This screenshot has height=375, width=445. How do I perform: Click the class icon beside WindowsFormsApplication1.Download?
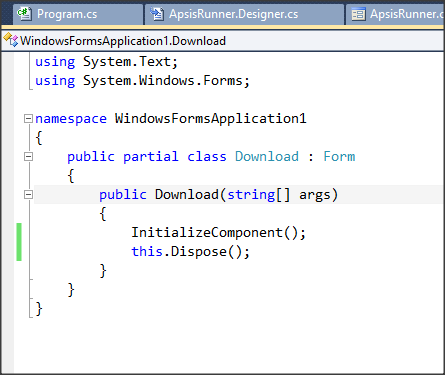(x=11, y=40)
